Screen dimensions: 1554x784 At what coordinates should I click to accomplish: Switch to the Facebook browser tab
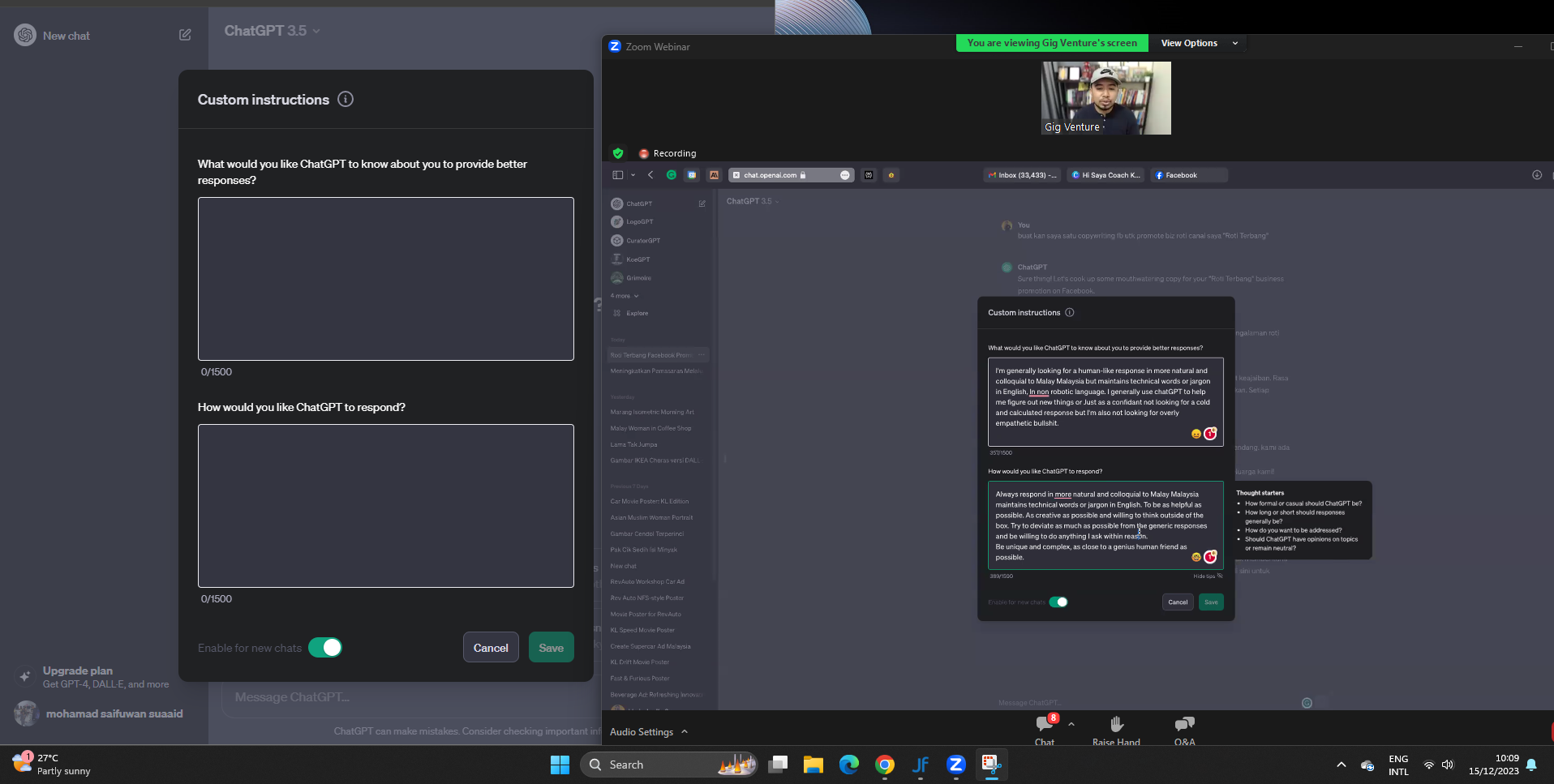point(1189,175)
